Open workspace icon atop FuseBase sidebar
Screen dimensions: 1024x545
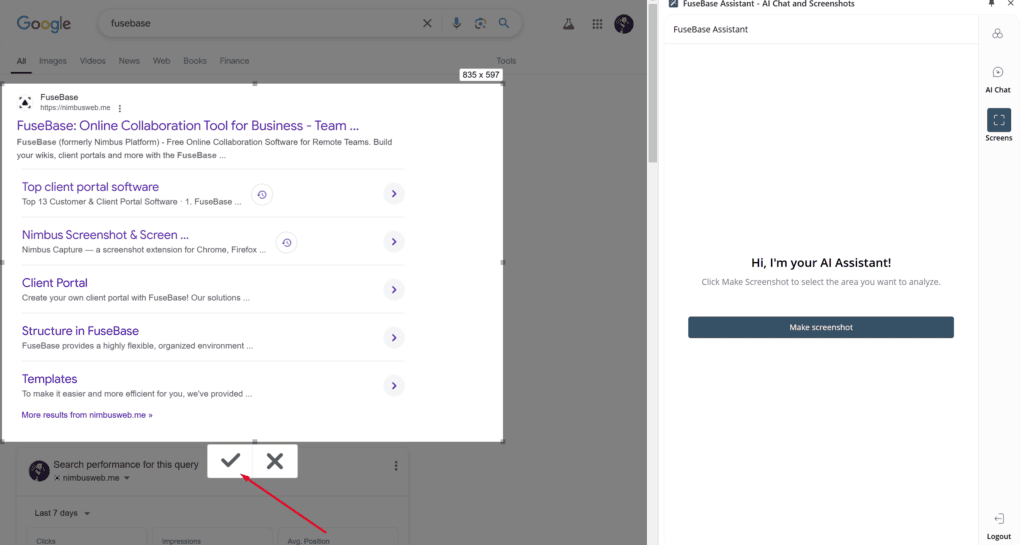997,33
